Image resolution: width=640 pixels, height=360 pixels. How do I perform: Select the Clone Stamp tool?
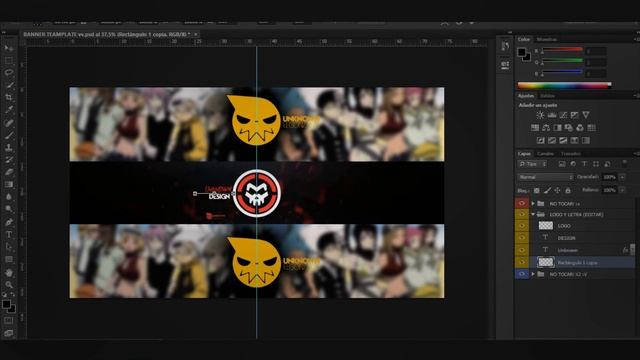[x=9, y=147]
